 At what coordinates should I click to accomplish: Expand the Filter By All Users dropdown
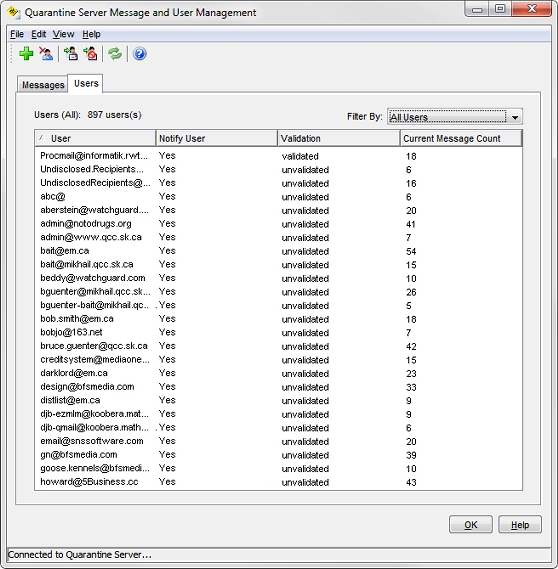coord(455,117)
